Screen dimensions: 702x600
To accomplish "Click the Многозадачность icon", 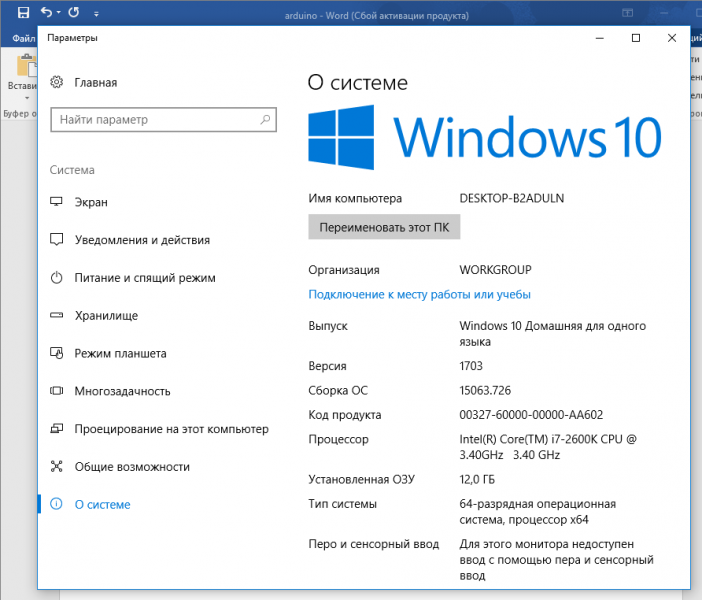I will 56,391.
